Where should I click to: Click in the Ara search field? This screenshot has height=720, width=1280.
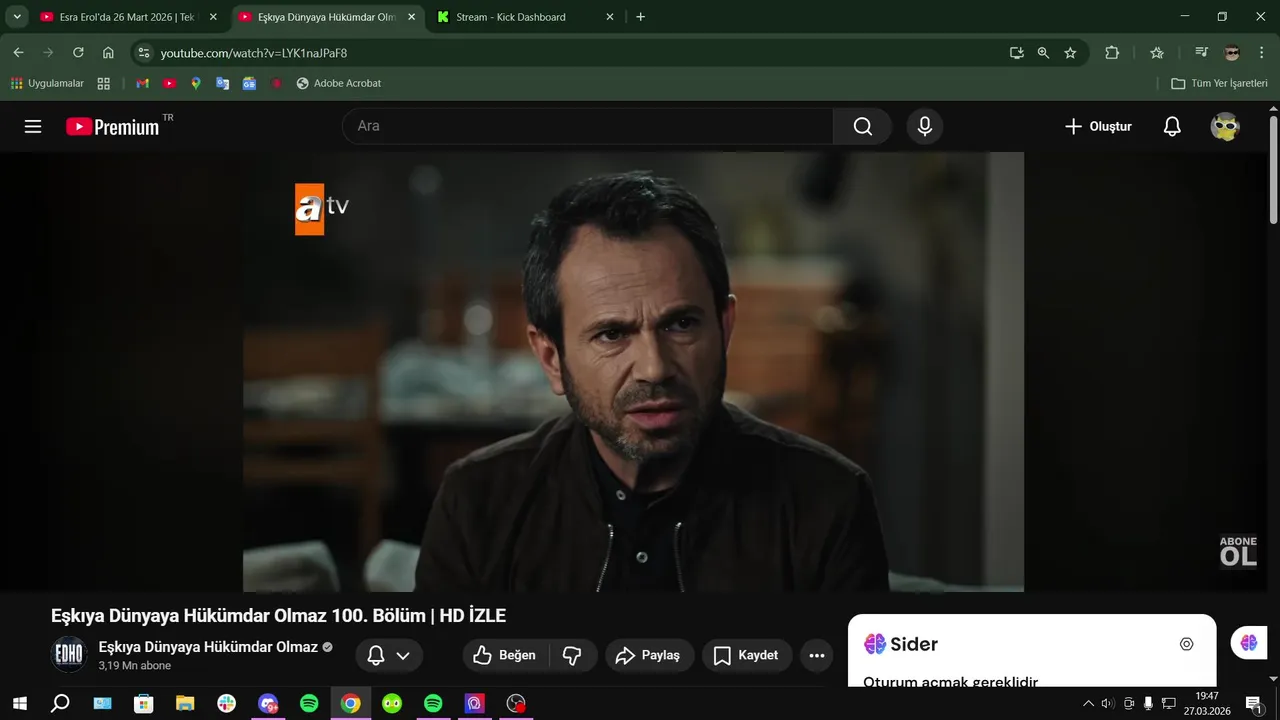tap(588, 126)
